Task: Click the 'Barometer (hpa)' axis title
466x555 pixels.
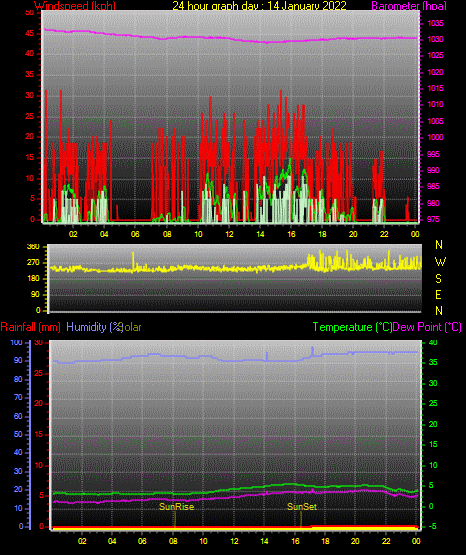Action: 409,6
